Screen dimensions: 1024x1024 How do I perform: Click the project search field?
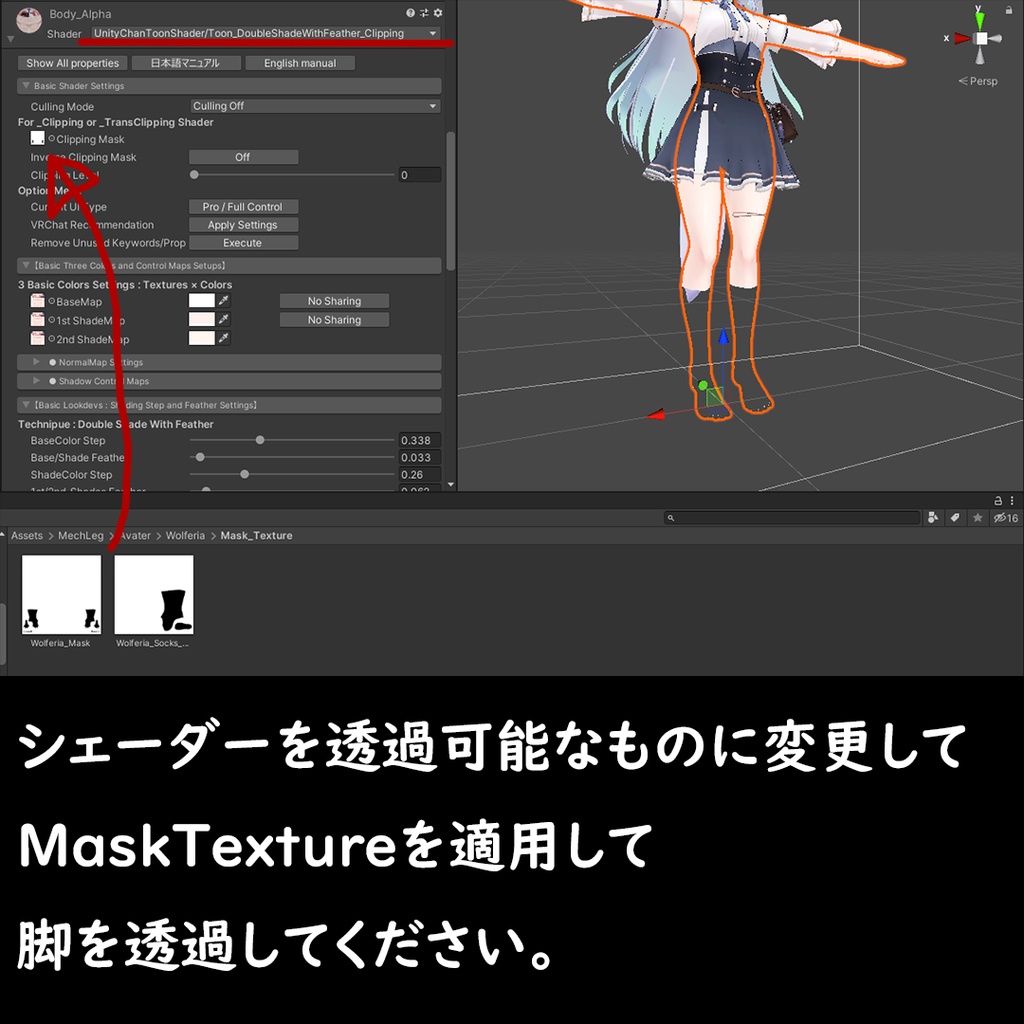pyautogui.click(x=792, y=518)
